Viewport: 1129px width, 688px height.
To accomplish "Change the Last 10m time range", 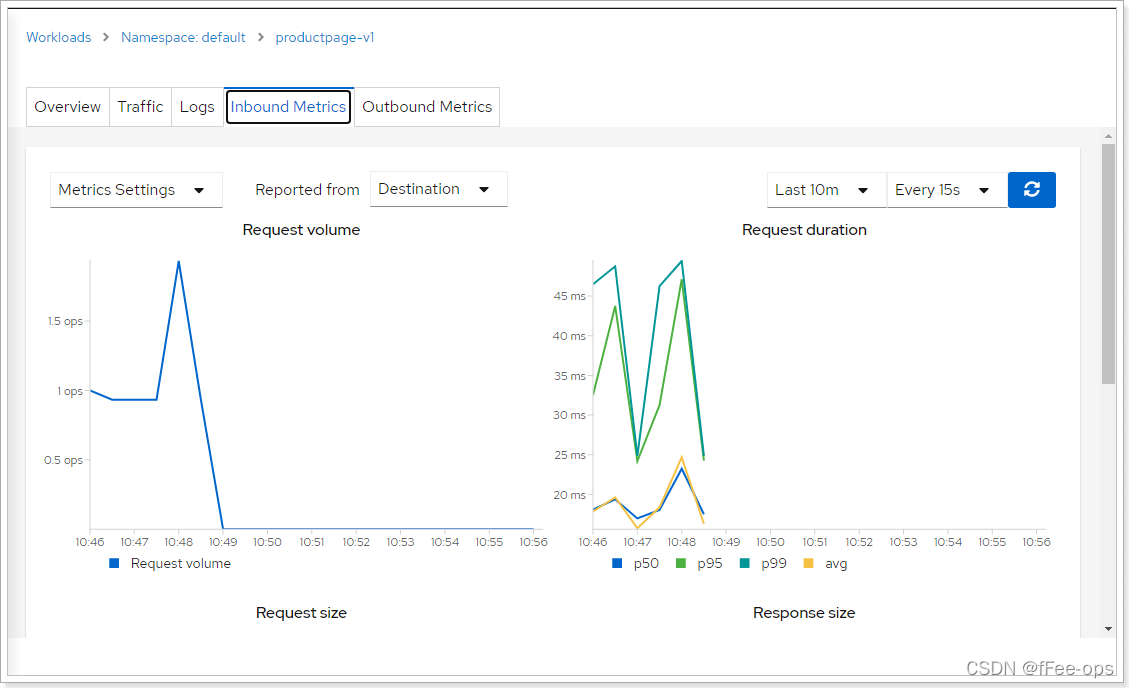I will pos(827,190).
